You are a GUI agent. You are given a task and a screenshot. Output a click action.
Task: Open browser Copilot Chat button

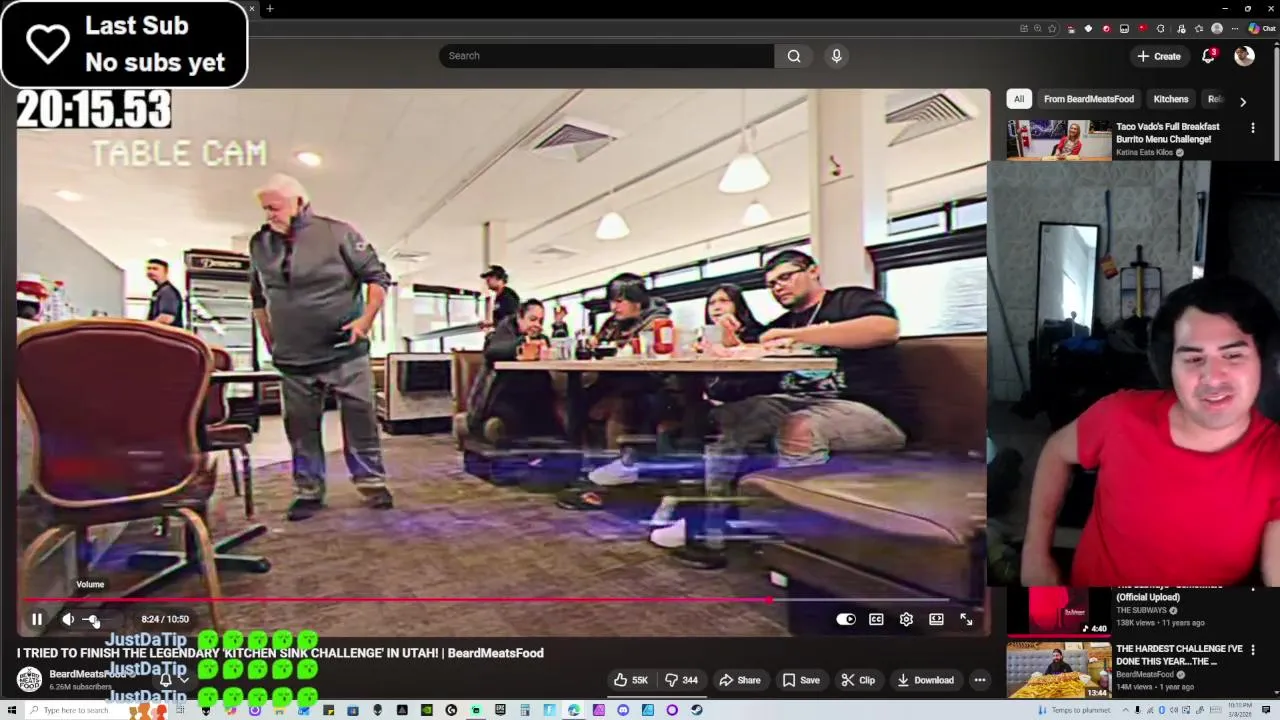pyautogui.click(x=1261, y=29)
